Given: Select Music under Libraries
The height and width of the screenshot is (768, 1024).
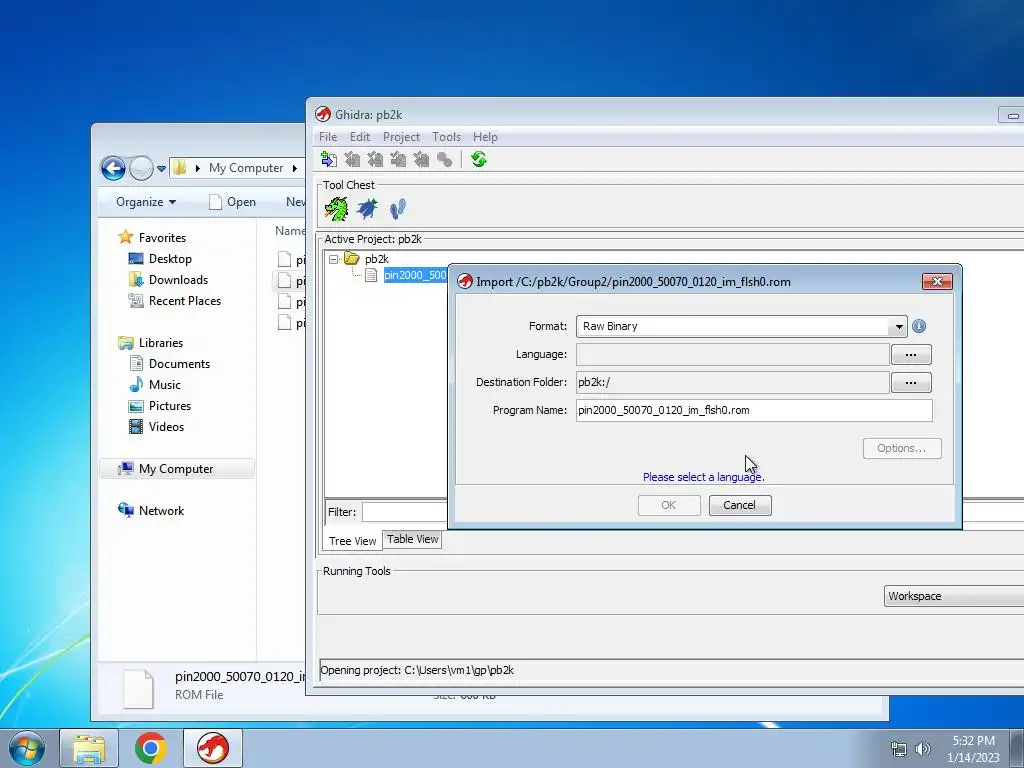Looking at the screenshot, I should pyautogui.click(x=164, y=385).
